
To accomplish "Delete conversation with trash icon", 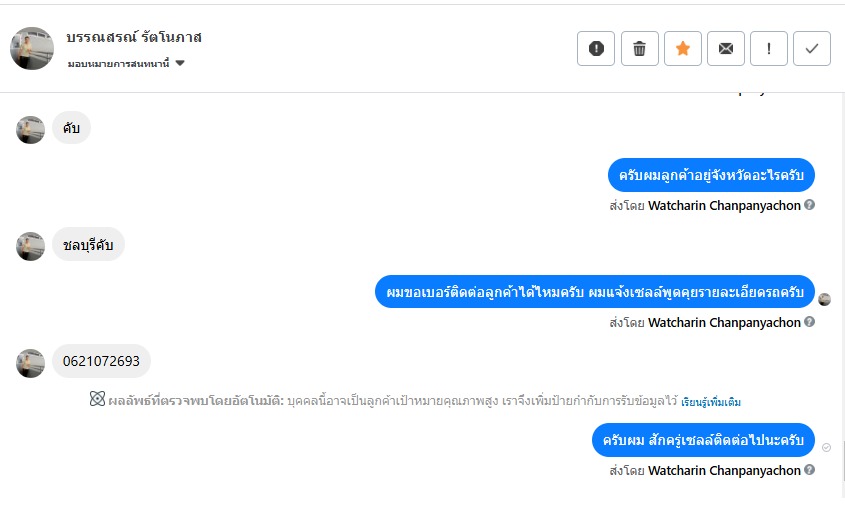I will tap(639, 48).
